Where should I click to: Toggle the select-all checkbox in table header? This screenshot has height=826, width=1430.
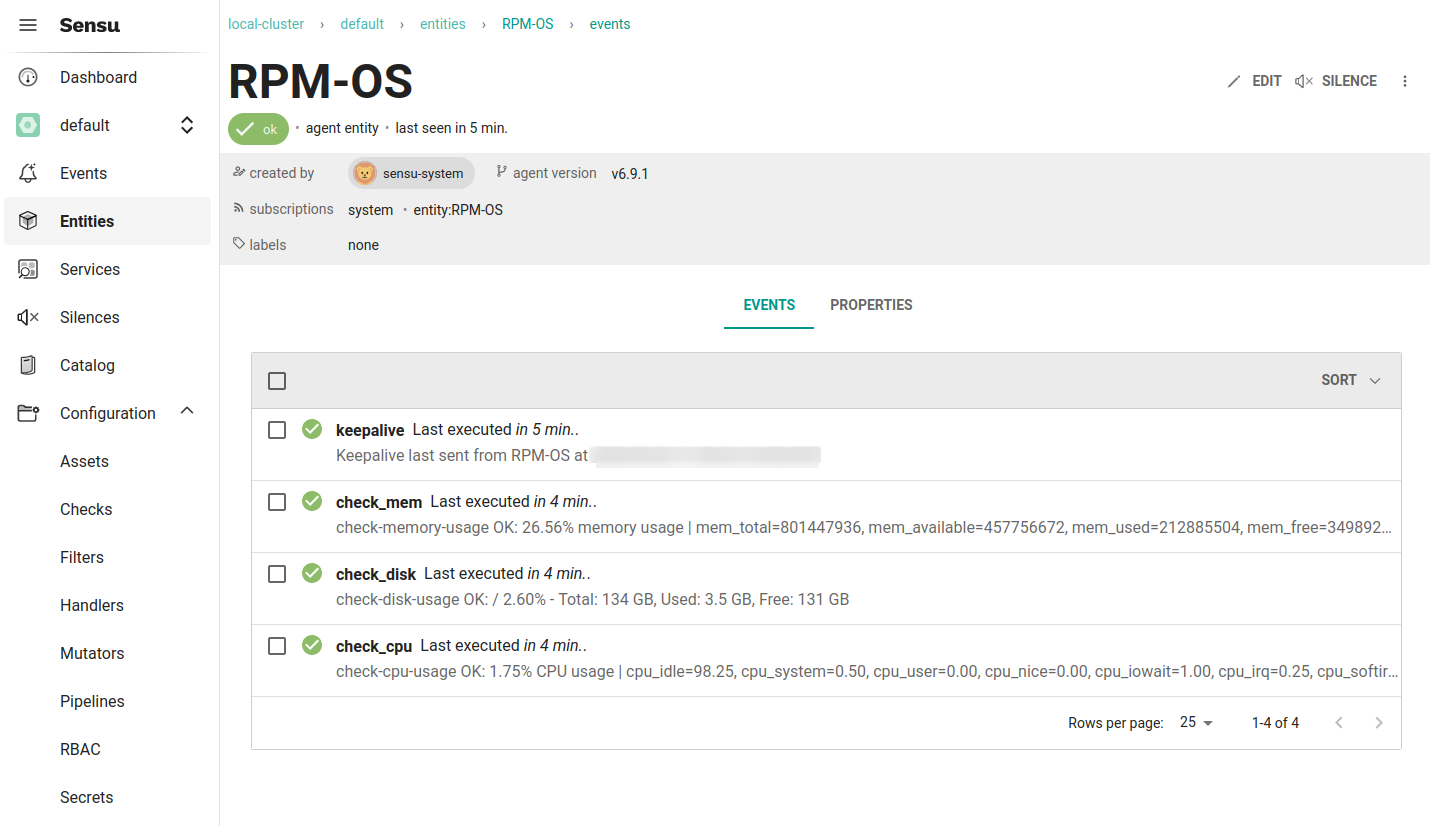coord(277,381)
